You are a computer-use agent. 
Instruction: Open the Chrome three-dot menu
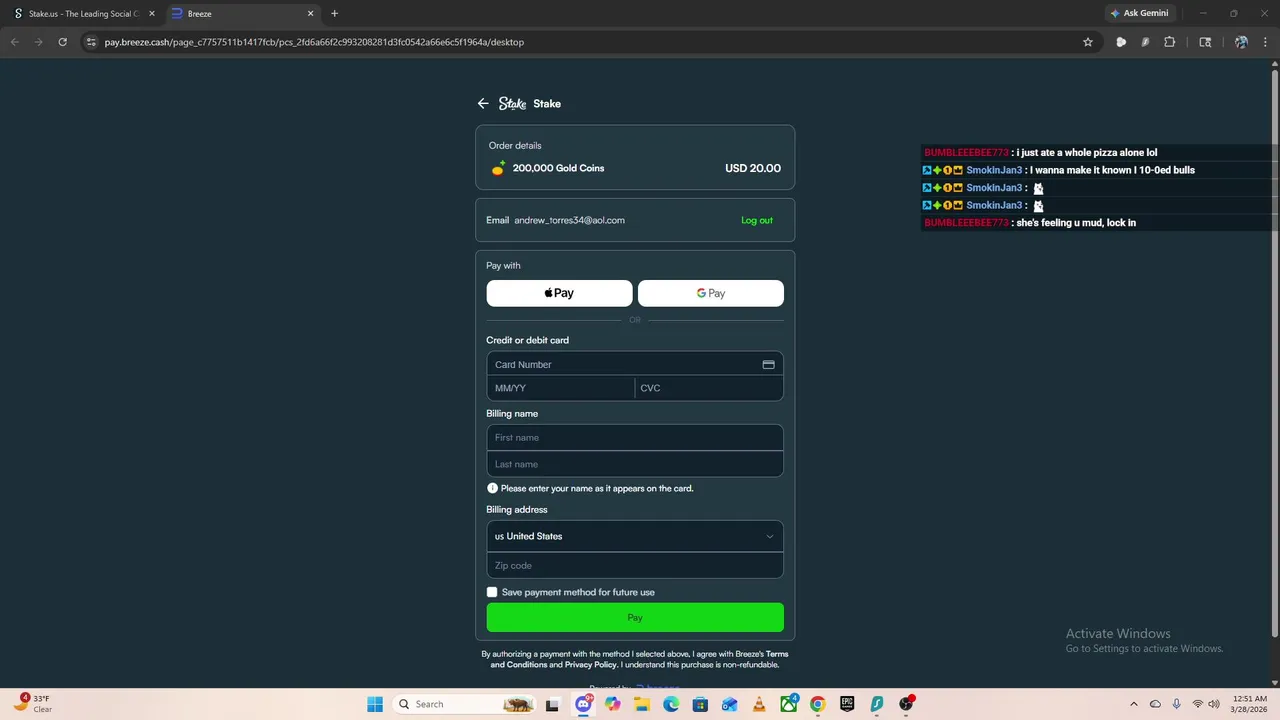point(1265,42)
